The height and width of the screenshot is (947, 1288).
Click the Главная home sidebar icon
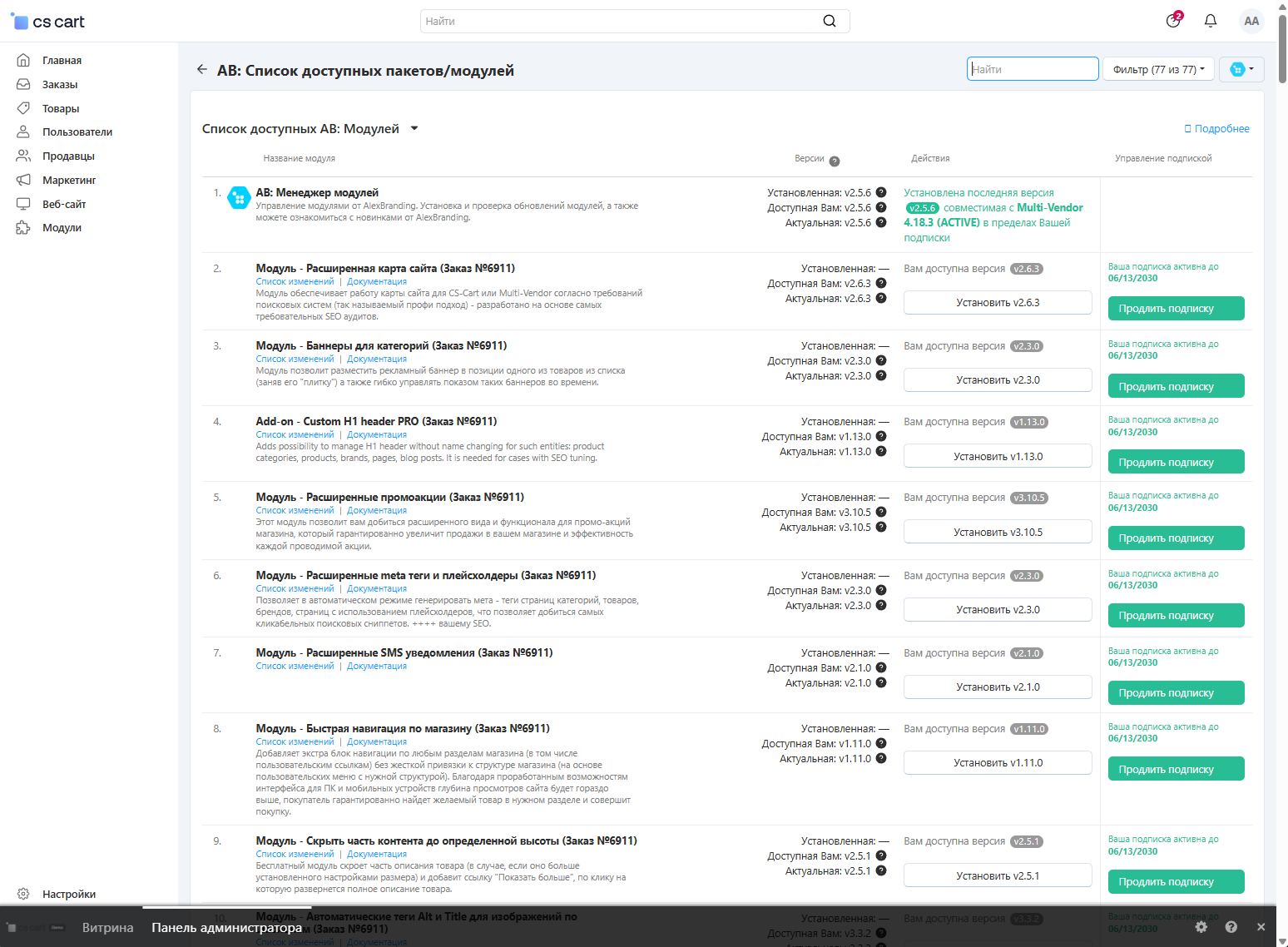pos(23,60)
